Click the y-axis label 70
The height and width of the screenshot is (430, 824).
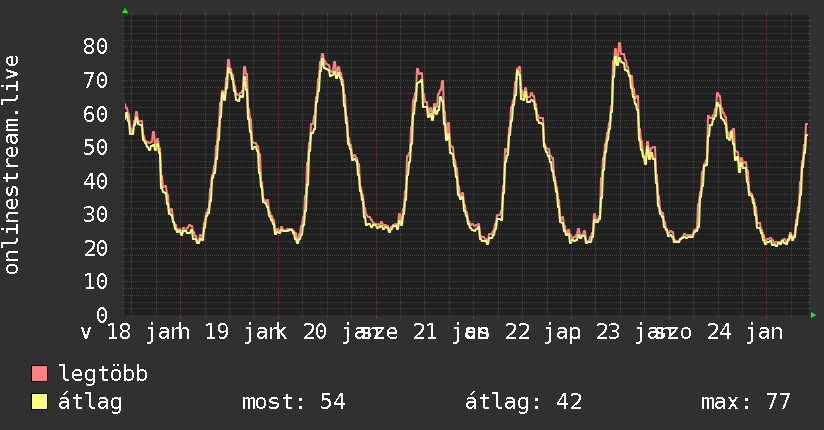click(x=95, y=80)
